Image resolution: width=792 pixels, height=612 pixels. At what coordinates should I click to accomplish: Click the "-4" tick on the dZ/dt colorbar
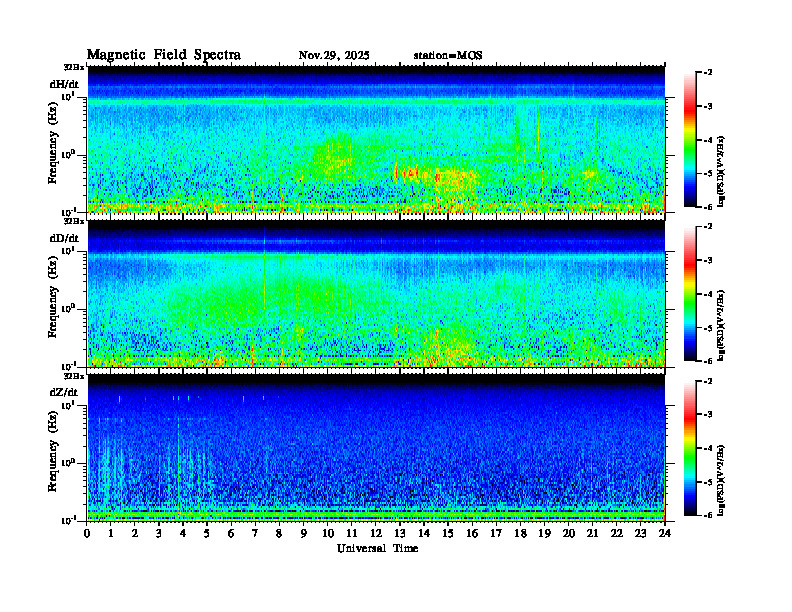coord(708,448)
